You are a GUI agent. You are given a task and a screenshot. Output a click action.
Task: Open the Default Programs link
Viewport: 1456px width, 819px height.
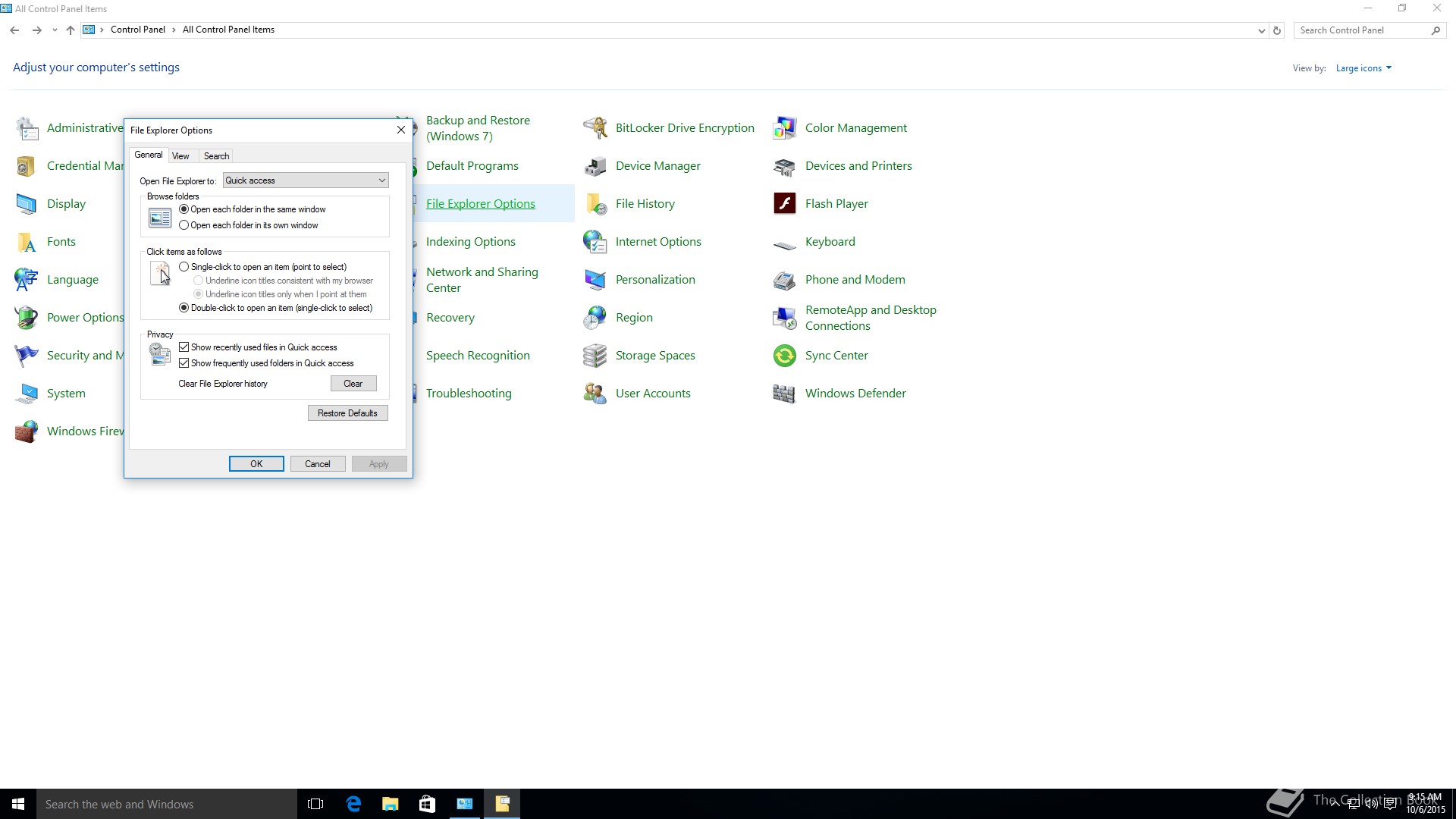pyautogui.click(x=472, y=166)
